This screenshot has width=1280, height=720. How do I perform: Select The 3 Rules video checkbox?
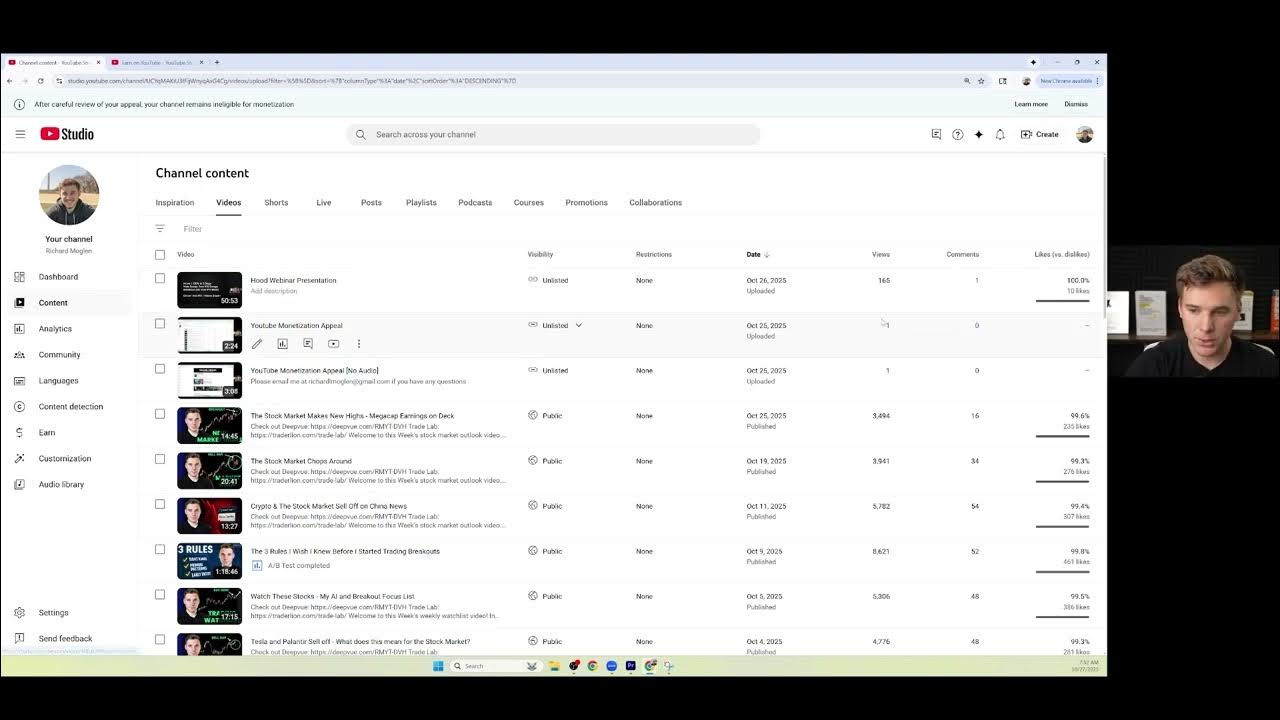(160, 549)
